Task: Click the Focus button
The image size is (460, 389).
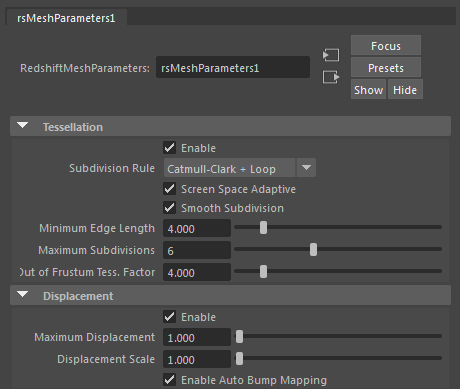Action: click(386, 45)
